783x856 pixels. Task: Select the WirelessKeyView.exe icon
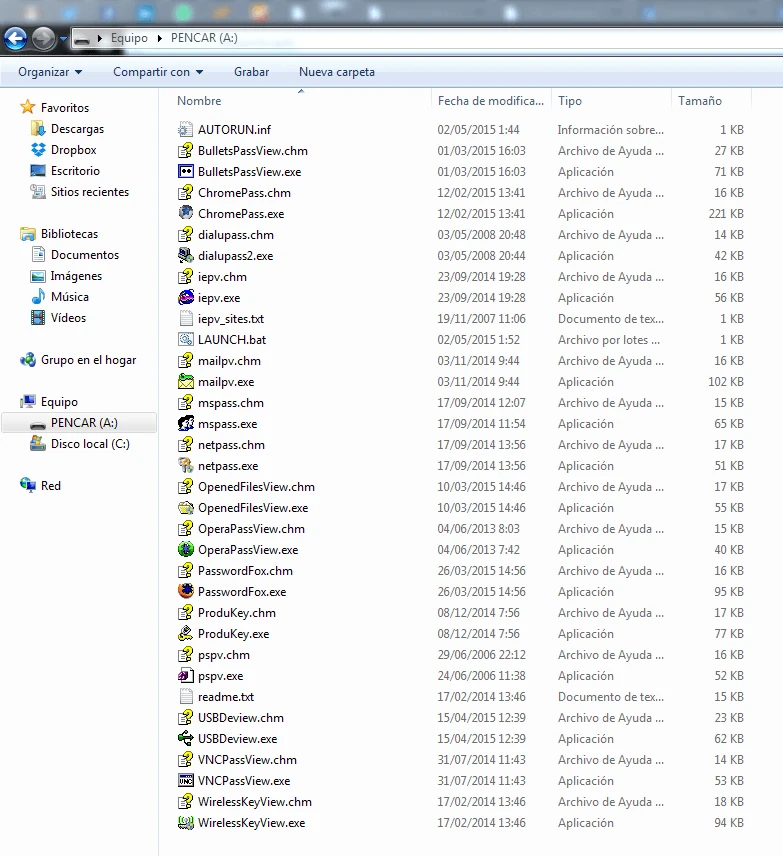point(186,822)
